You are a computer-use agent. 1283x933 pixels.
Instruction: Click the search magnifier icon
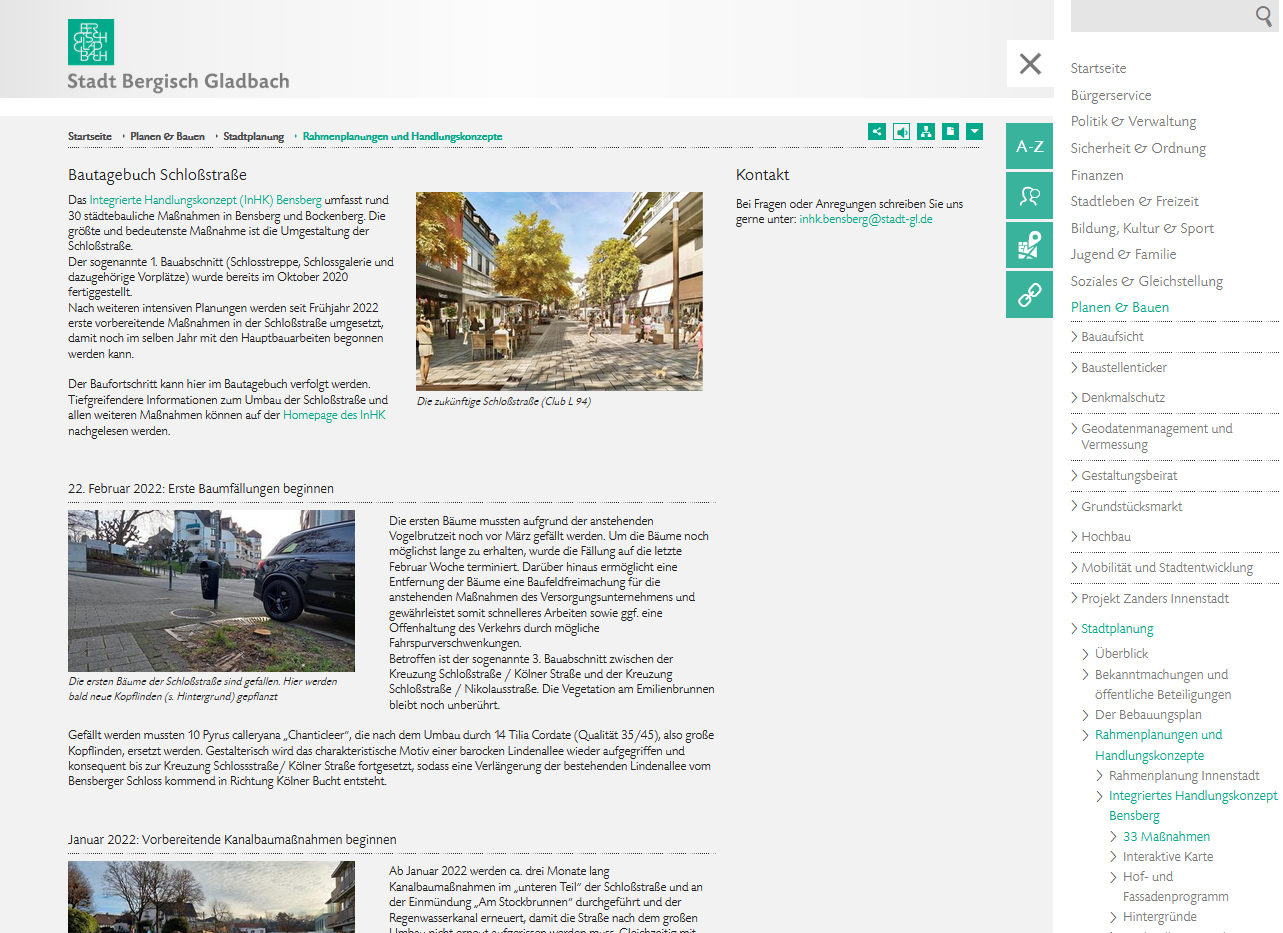click(x=1264, y=15)
